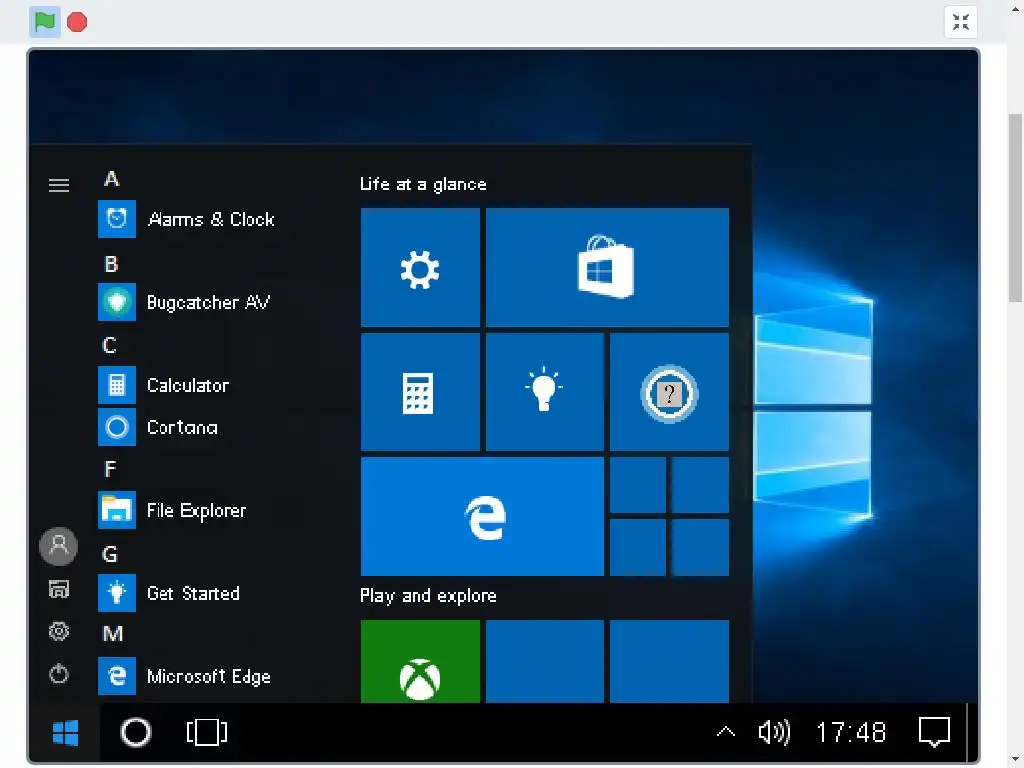Click the Cortana circle on taskbar

point(136,733)
